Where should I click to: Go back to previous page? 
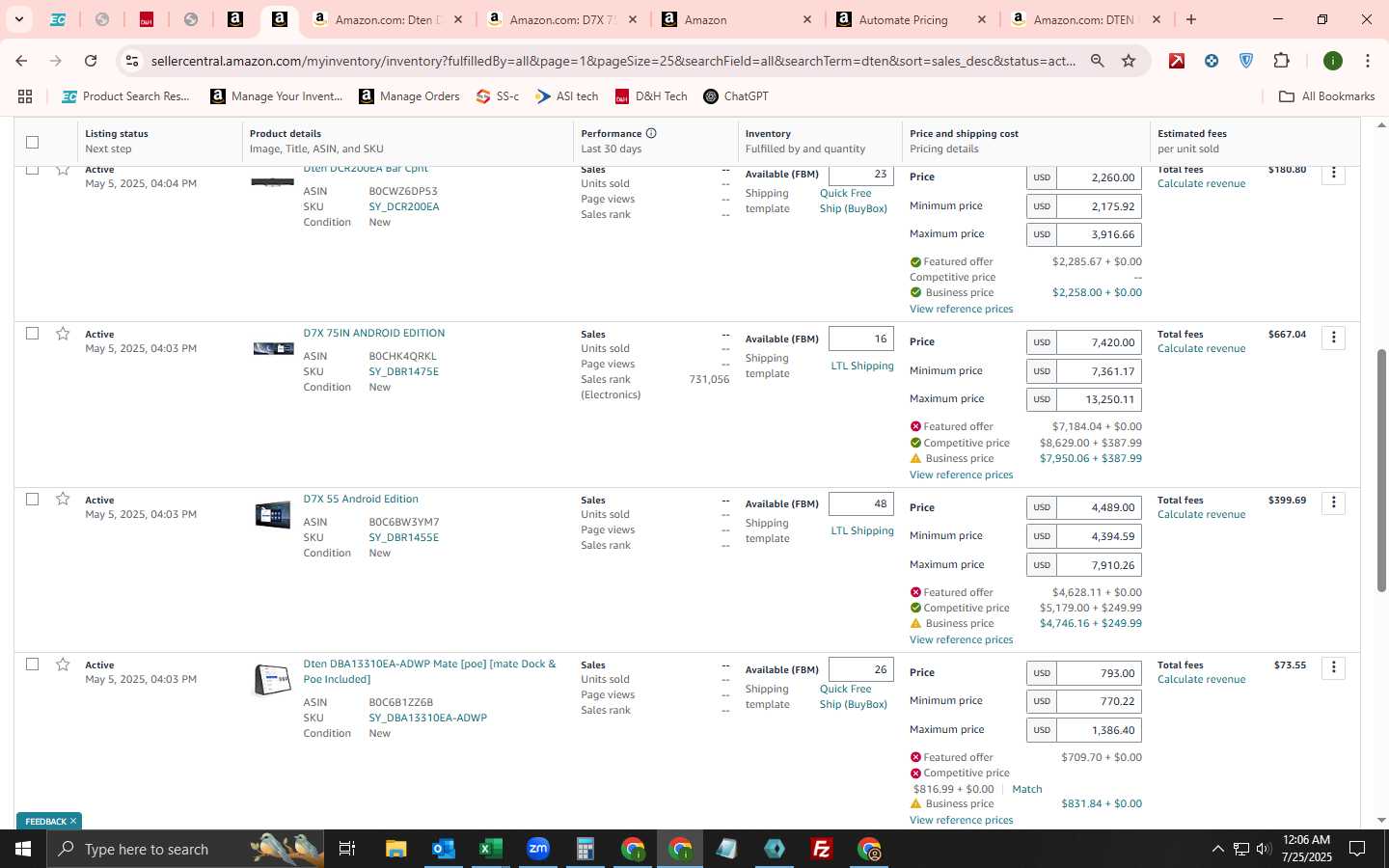[21, 61]
